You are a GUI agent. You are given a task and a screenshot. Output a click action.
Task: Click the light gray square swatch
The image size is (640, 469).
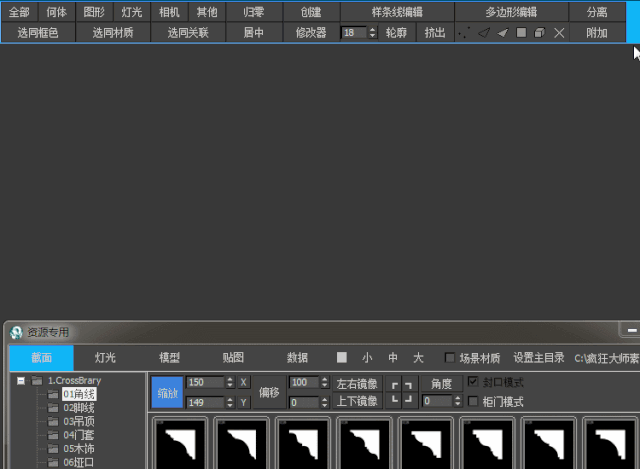click(x=342, y=358)
